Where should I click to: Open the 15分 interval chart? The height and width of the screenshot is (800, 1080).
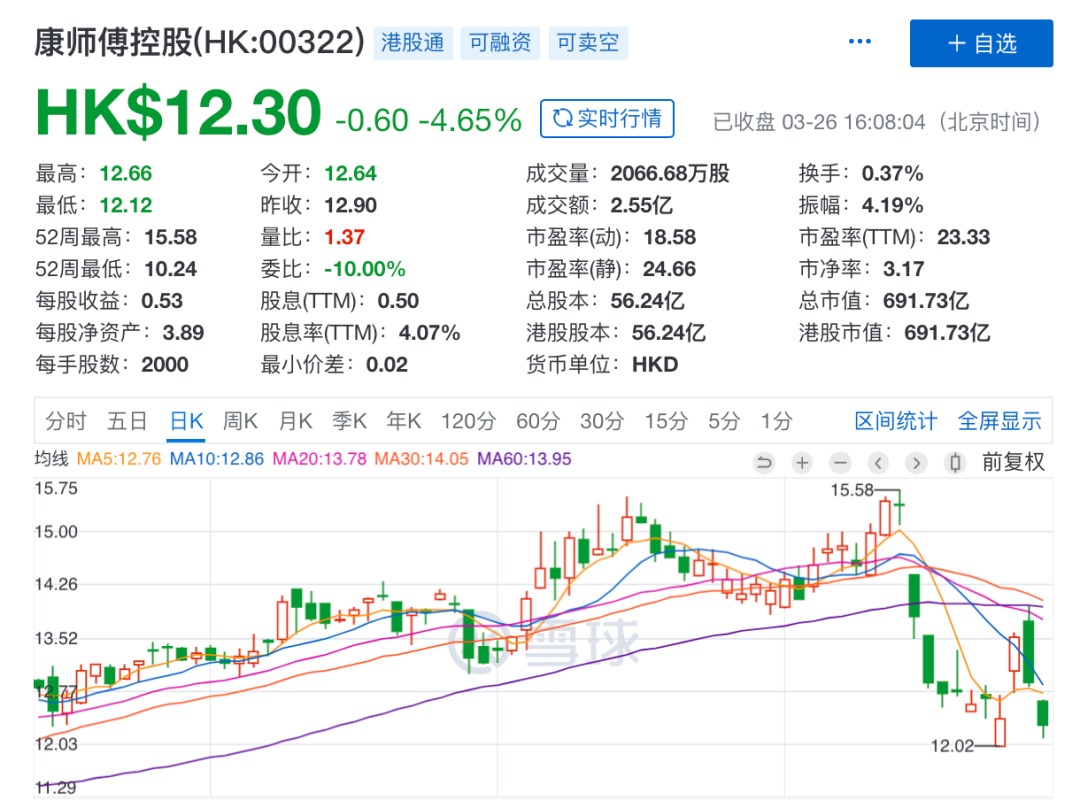tap(666, 421)
